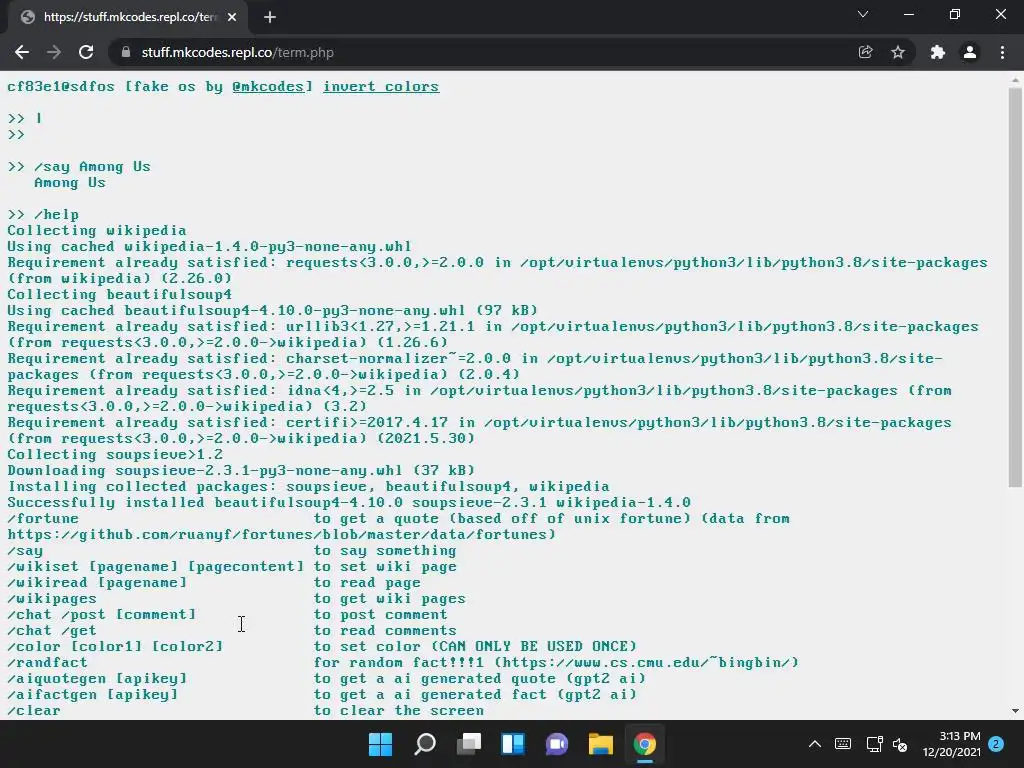Click the first terminal prompt input

[39, 118]
